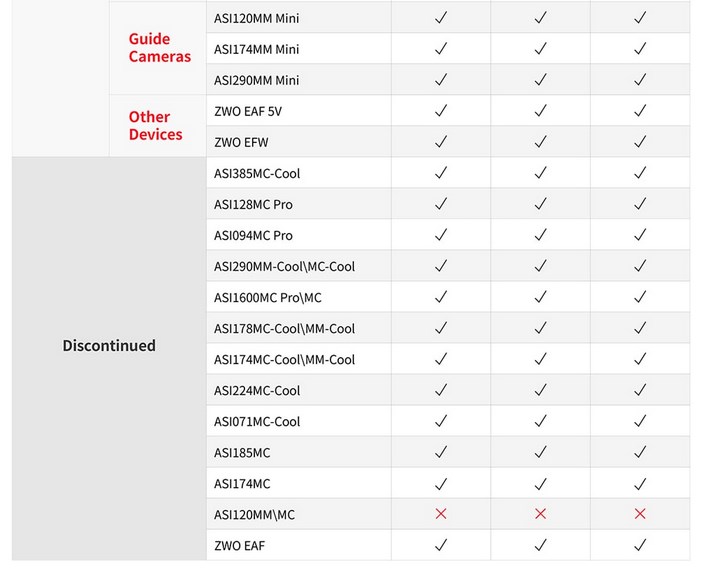The image size is (703, 569).
Task: Click the ASI174MC model name
Action: pos(242,483)
